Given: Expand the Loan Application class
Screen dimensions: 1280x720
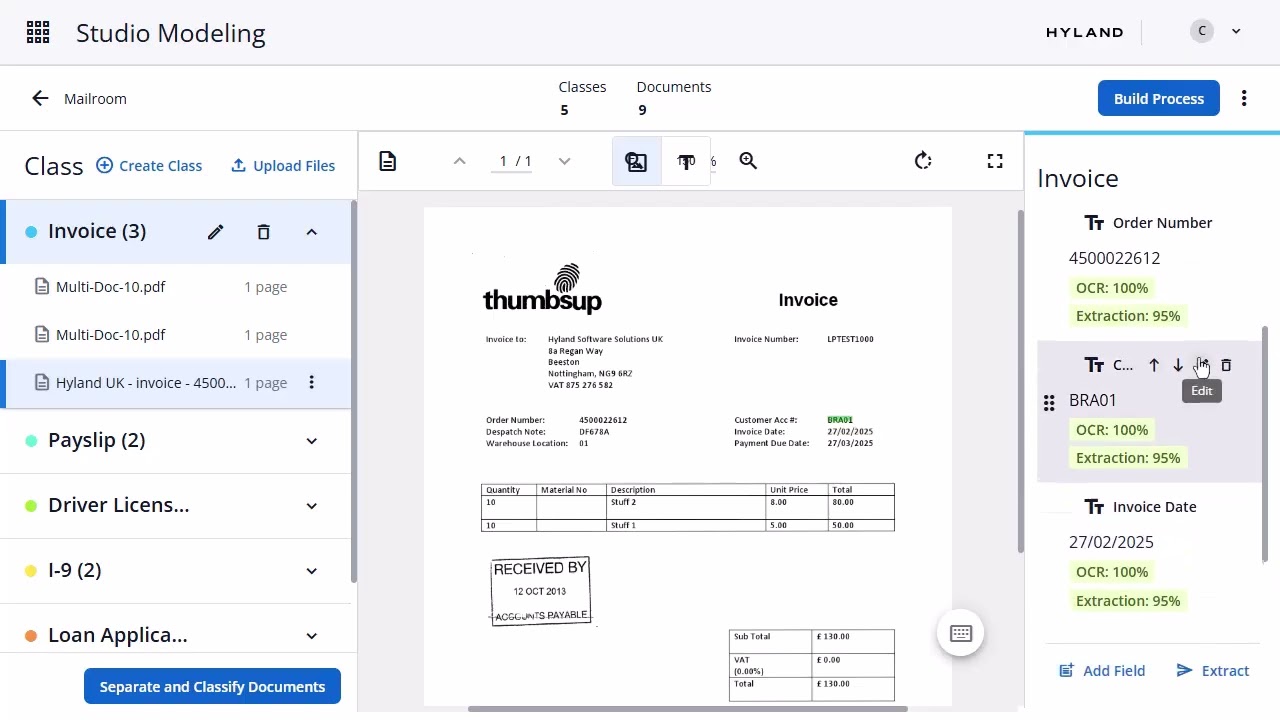Looking at the screenshot, I should point(311,636).
